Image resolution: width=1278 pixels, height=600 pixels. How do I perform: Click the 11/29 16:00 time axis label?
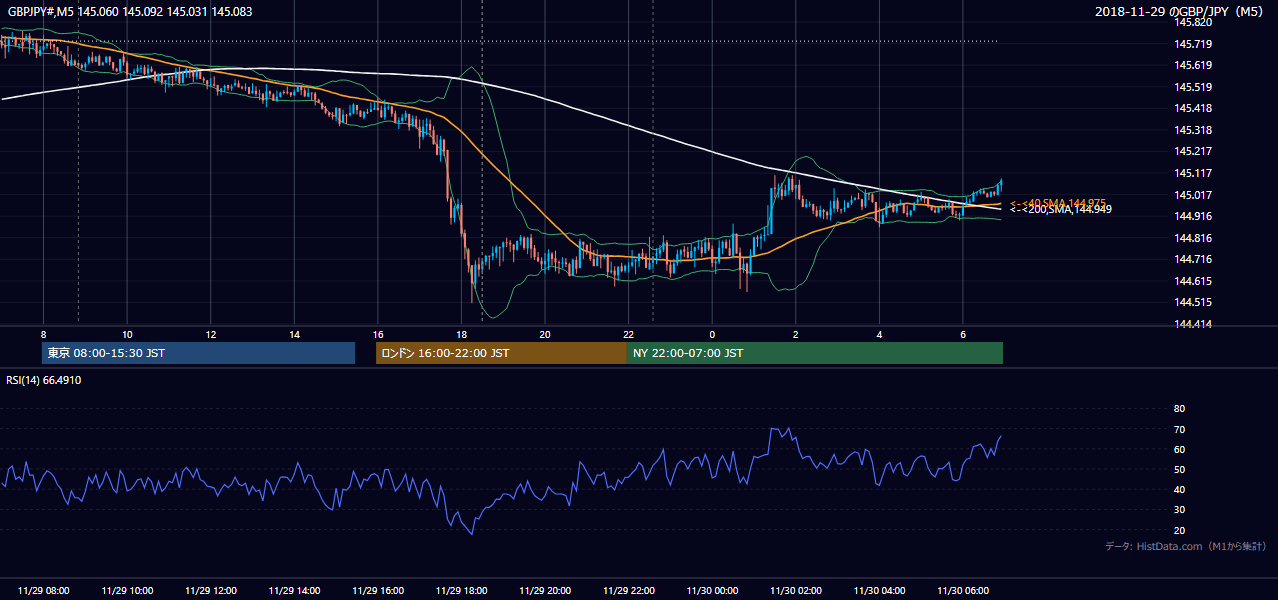[x=378, y=590]
